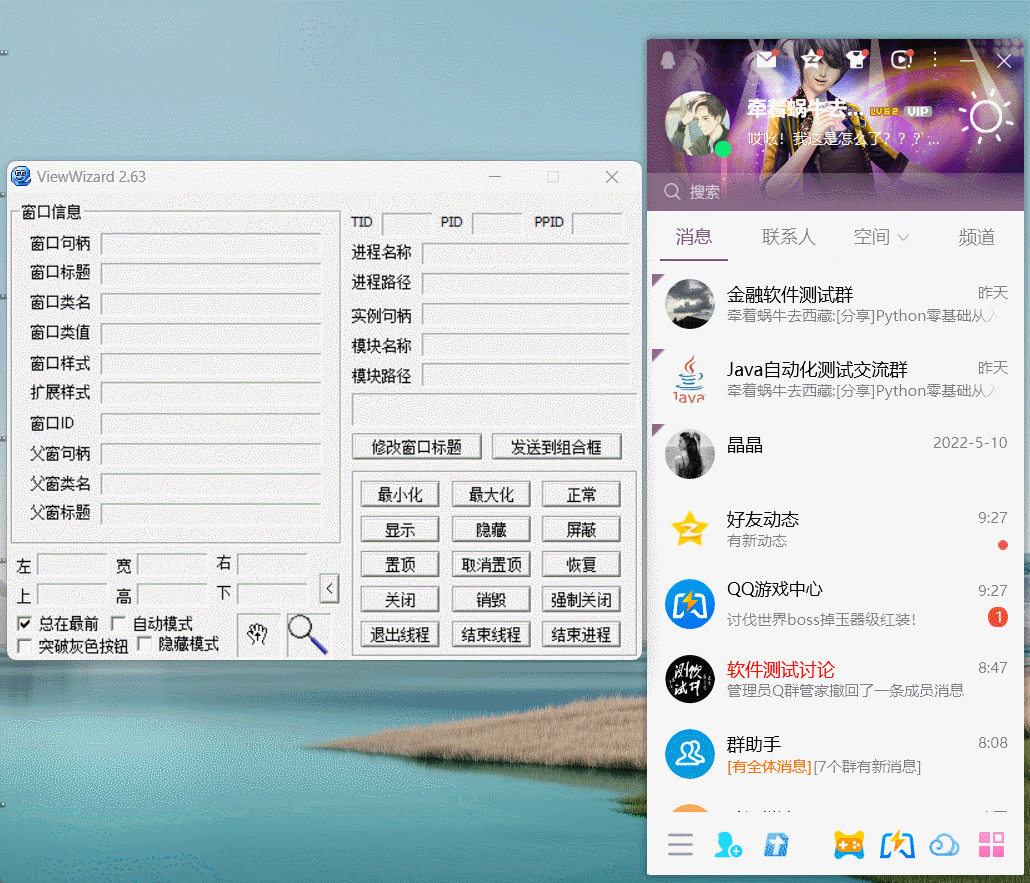This screenshot has height=883, width=1030.
Task: Click the 显示 button
Action: 400,530
